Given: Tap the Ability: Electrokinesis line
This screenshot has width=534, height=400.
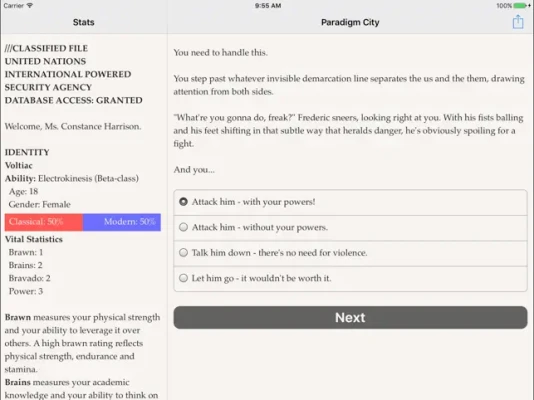Looking at the screenshot, I should (72, 179).
